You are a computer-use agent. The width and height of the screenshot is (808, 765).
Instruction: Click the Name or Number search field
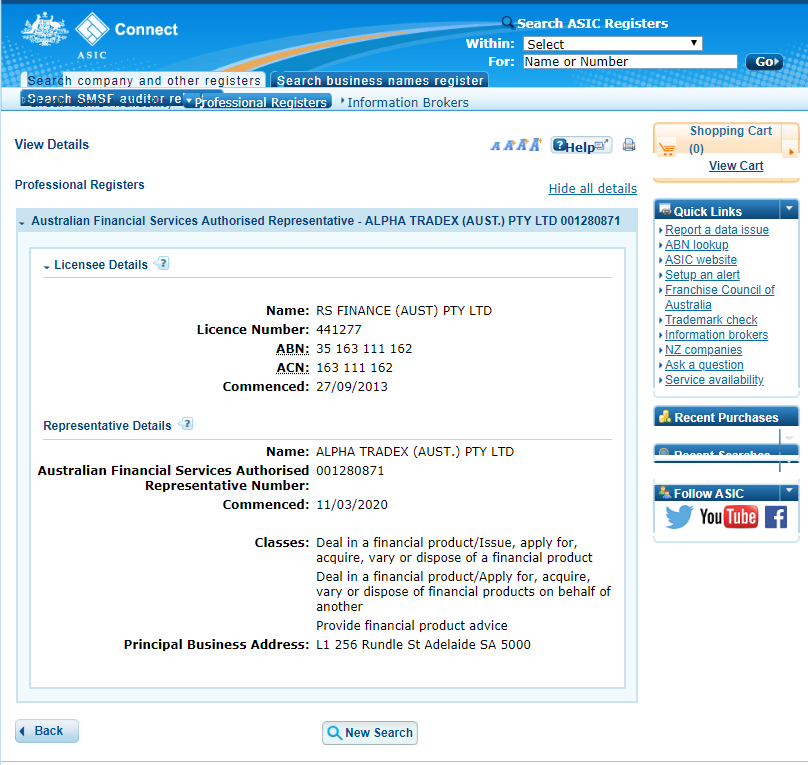629,62
